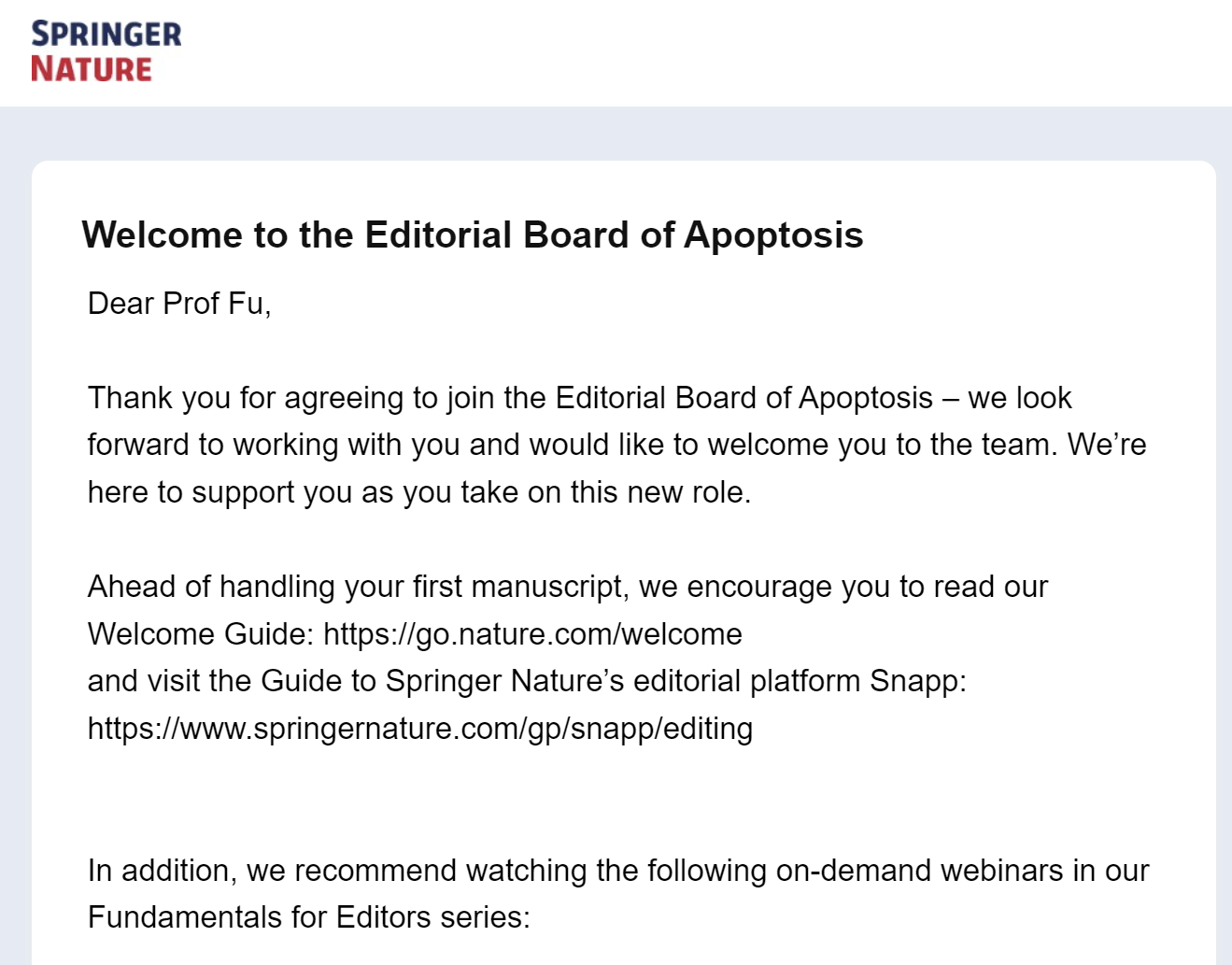1232x965 pixels.
Task: Open the go.nature.com/welcome link
Action: pyautogui.click(x=532, y=634)
